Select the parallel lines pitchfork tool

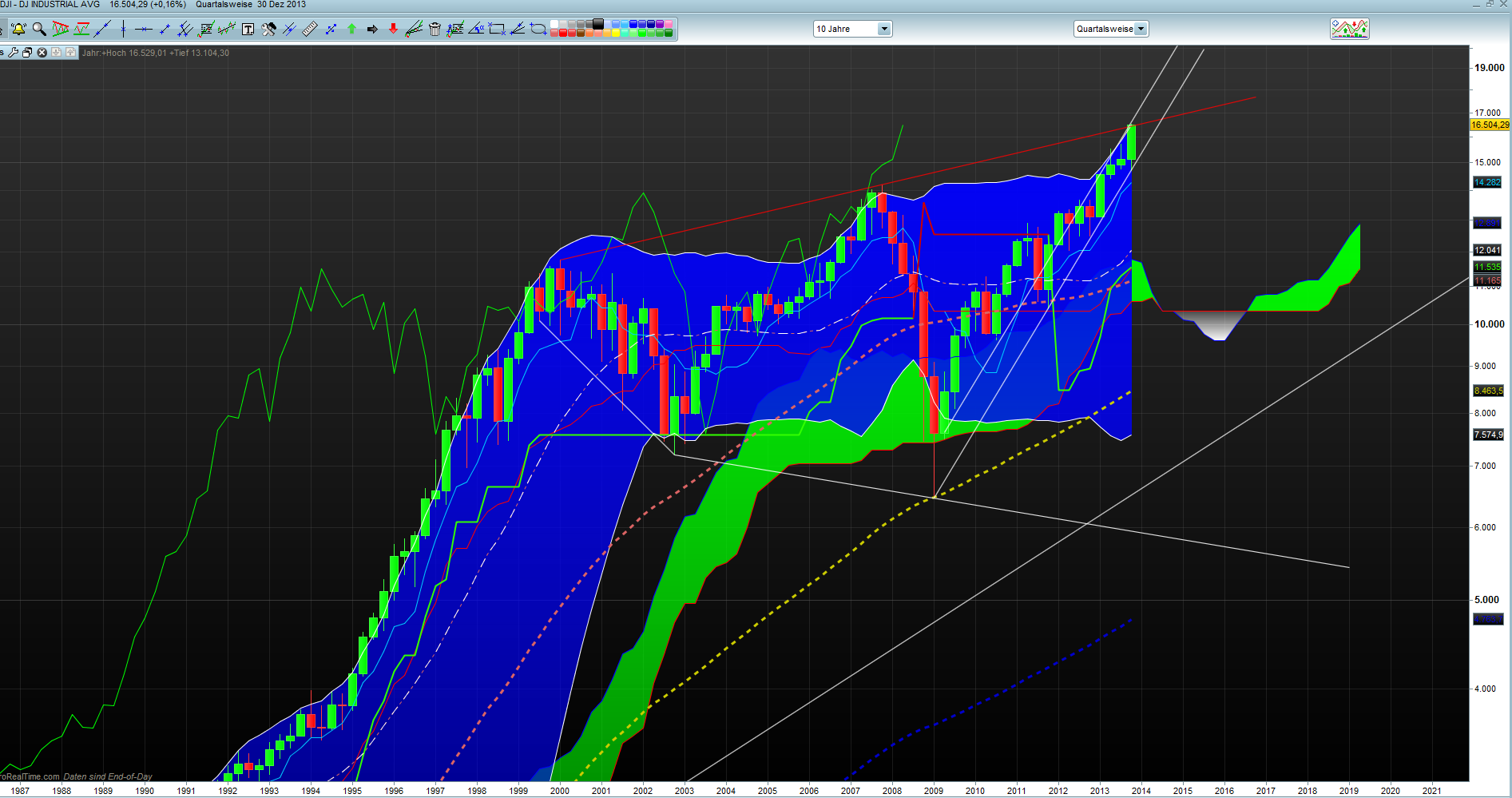pos(185,30)
